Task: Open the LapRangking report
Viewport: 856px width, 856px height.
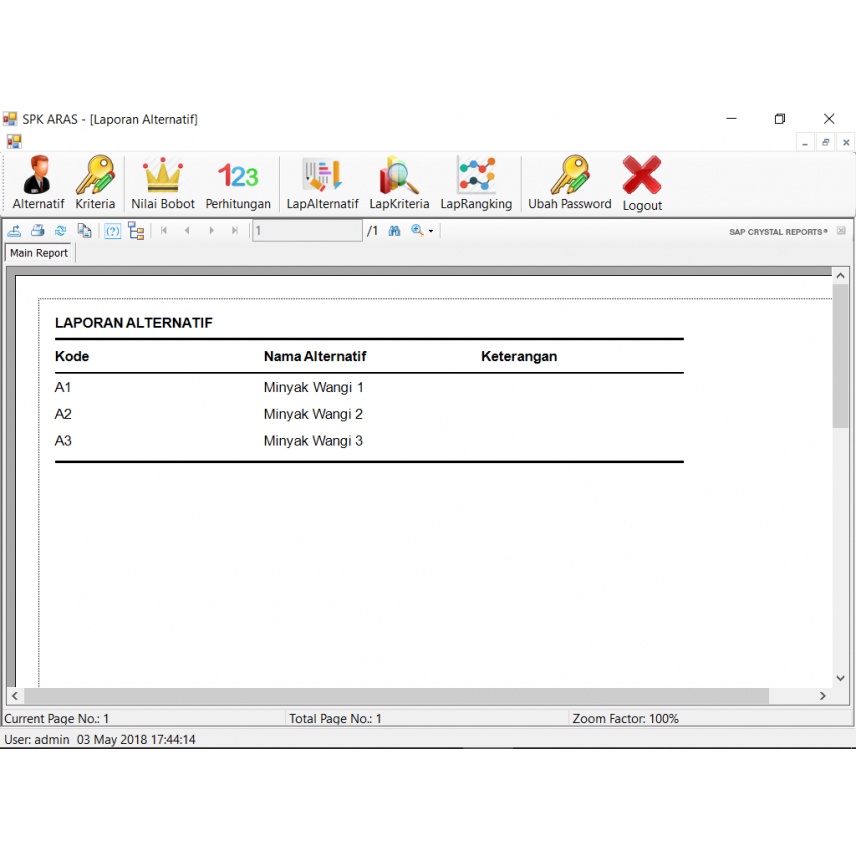Action: 476,183
